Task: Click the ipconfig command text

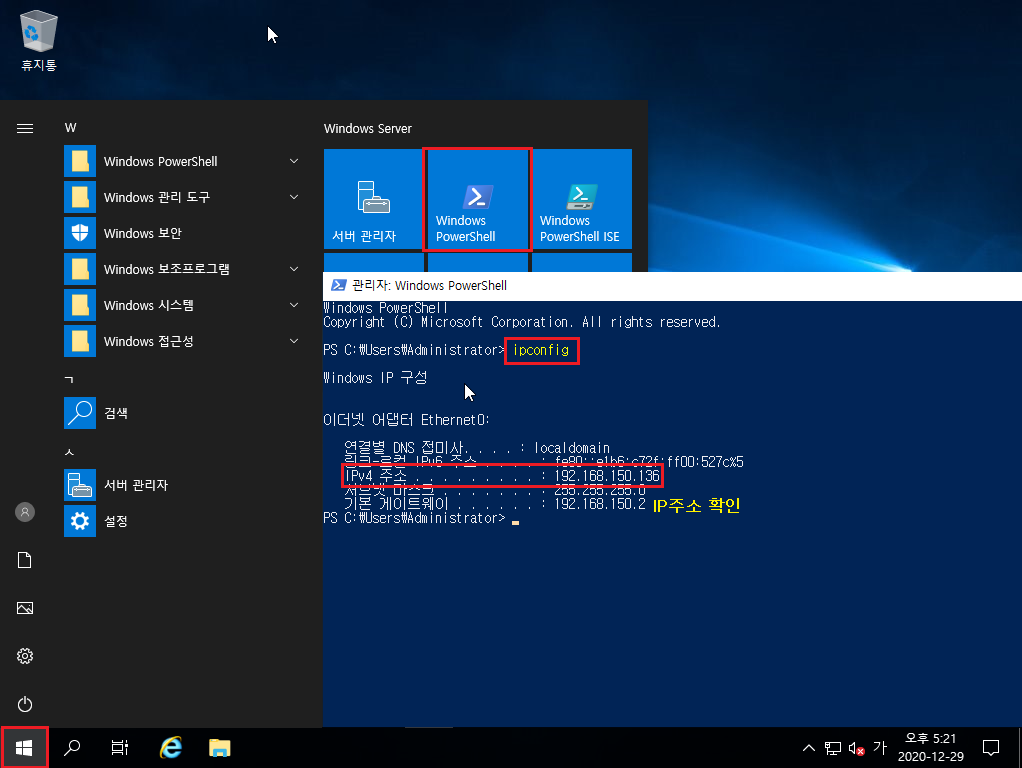Action: (541, 350)
